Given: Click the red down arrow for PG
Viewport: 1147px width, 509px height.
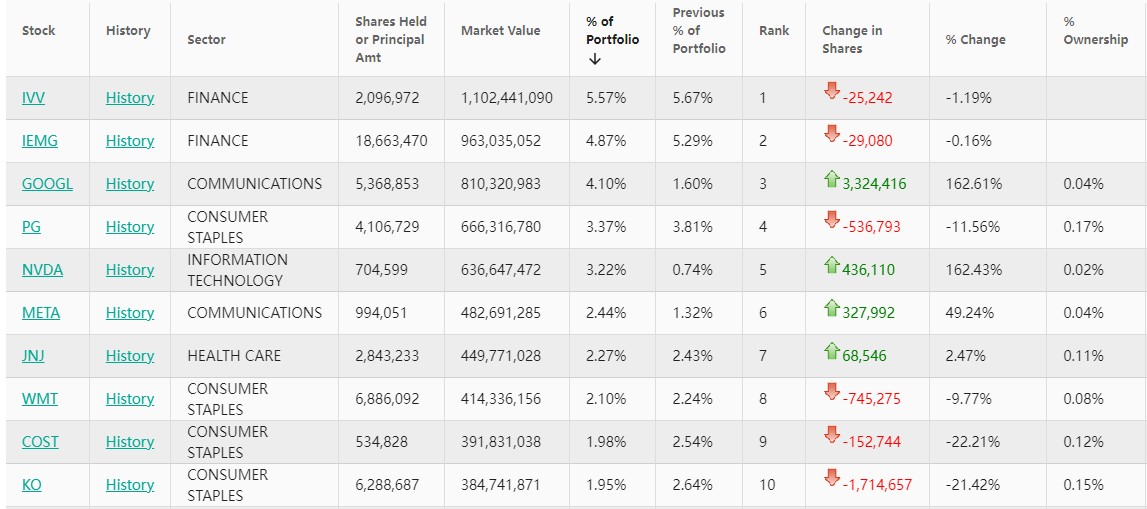Looking at the screenshot, I should pyautogui.click(x=831, y=220).
